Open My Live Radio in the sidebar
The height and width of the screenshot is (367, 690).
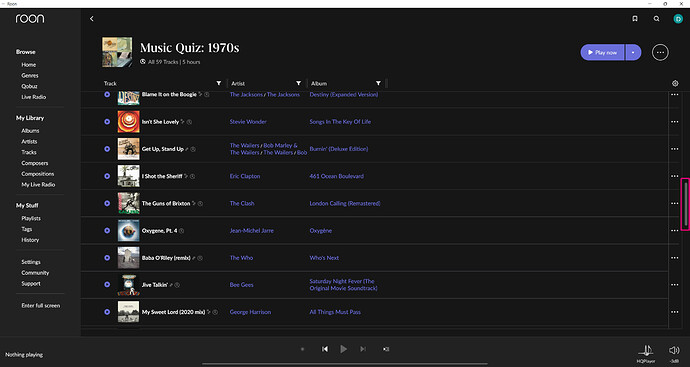coord(38,184)
